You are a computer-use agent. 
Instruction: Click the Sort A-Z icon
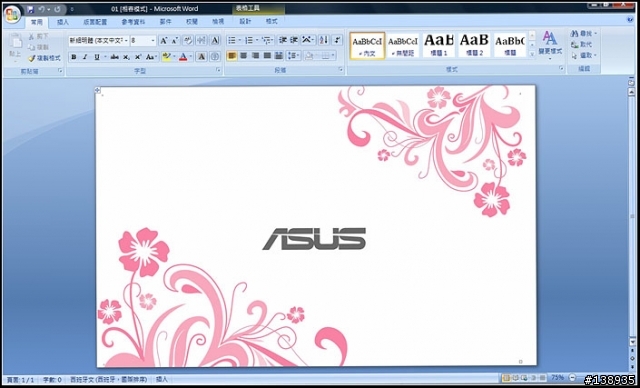(x=324, y=40)
